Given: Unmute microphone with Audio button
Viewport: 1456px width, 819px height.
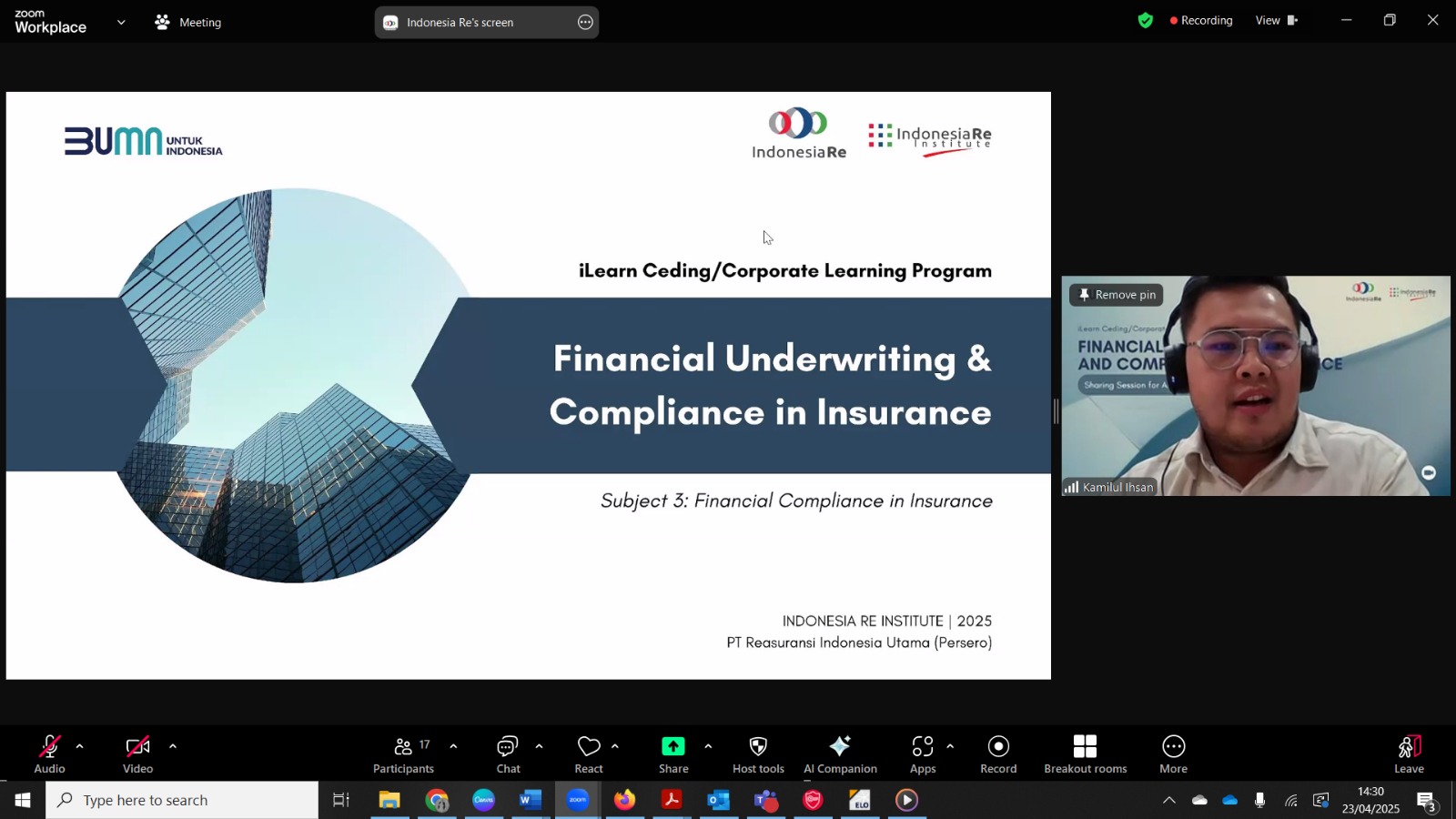Looking at the screenshot, I should [49, 754].
